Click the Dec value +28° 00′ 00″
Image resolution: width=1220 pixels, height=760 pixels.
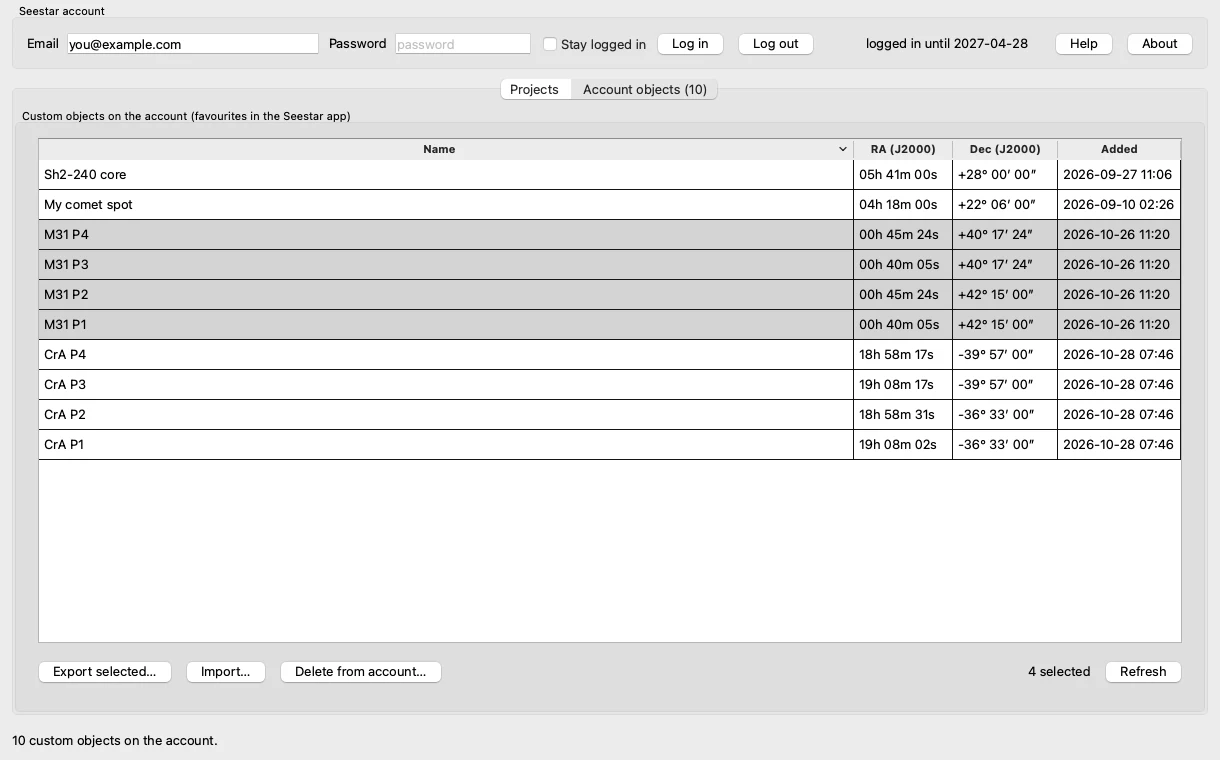(x=997, y=175)
